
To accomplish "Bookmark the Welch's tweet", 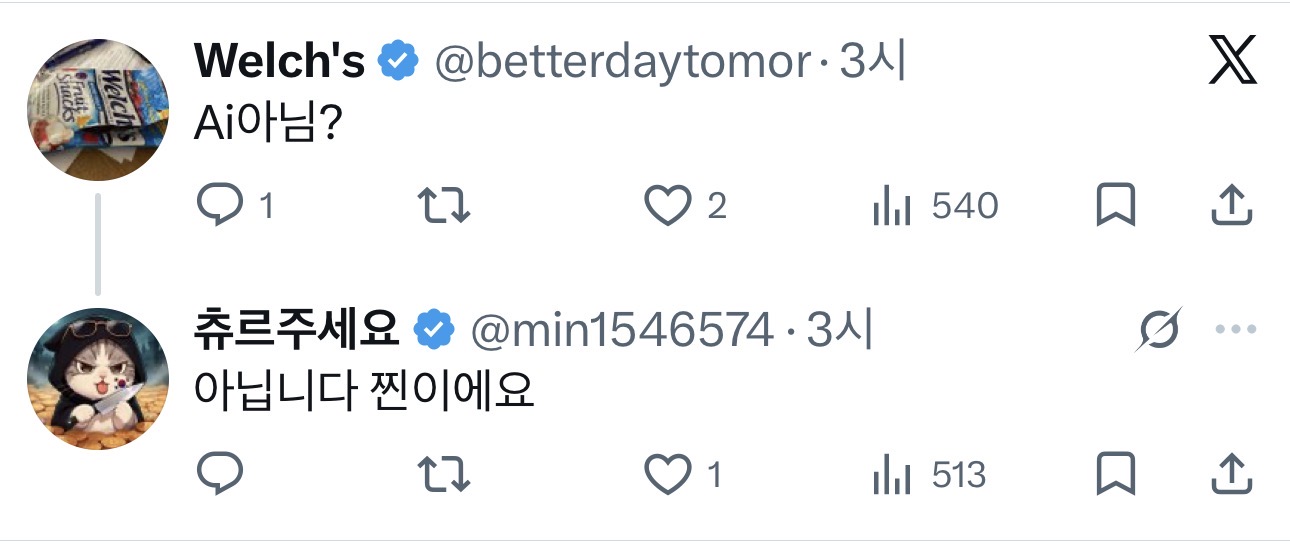I will (1115, 206).
